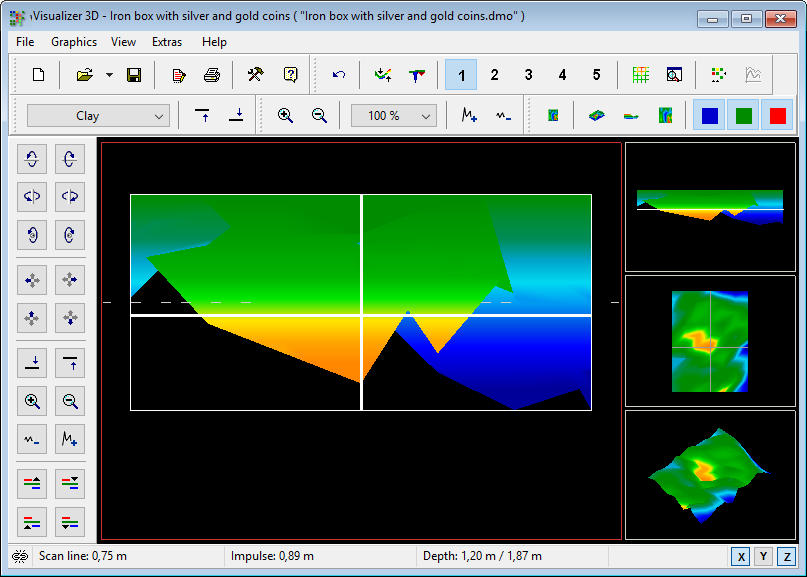The image size is (807, 577).
Task: Toggle the blue color channel
Action: [709, 115]
